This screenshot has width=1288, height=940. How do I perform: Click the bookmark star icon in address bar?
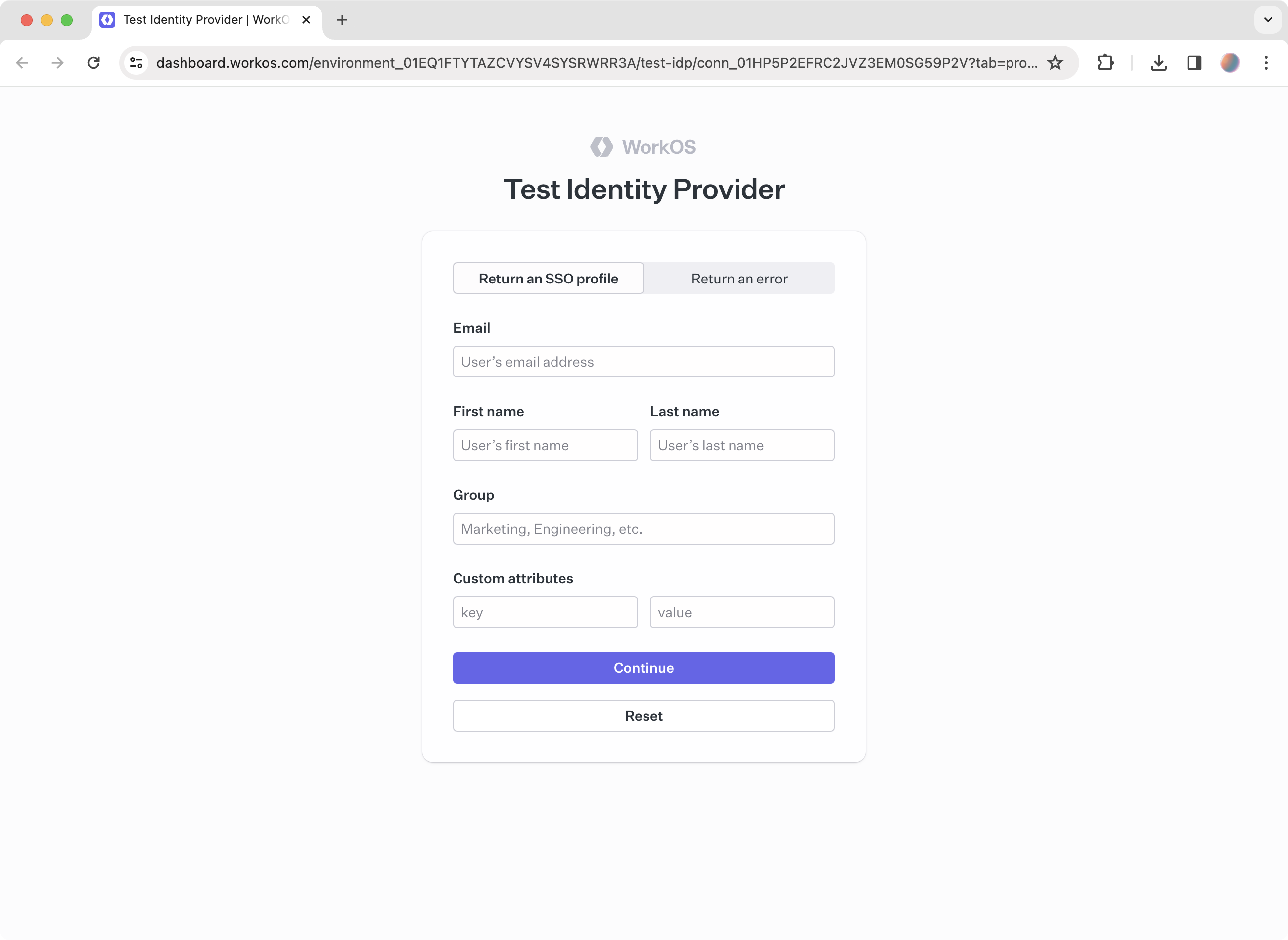[x=1057, y=61]
